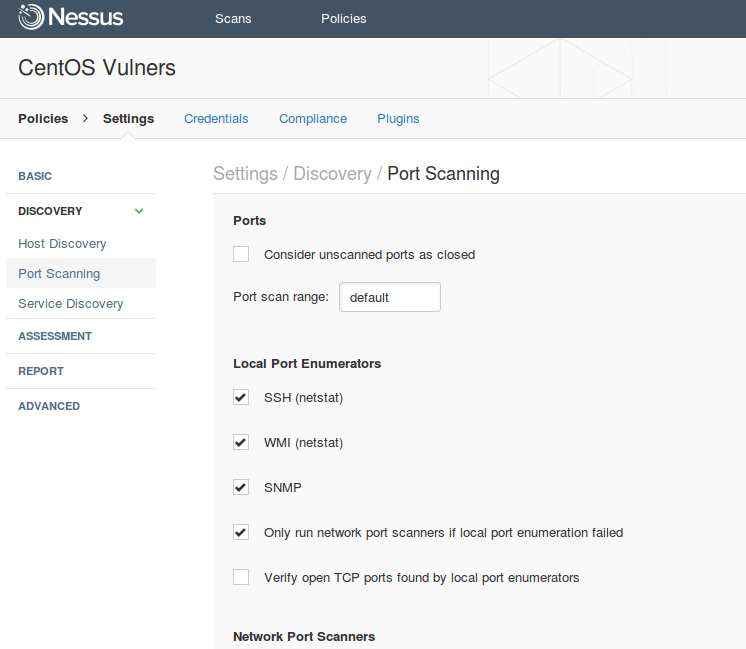Click the Port scan range field
Image resolution: width=746 pixels, height=649 pixels.
(390, 297)
